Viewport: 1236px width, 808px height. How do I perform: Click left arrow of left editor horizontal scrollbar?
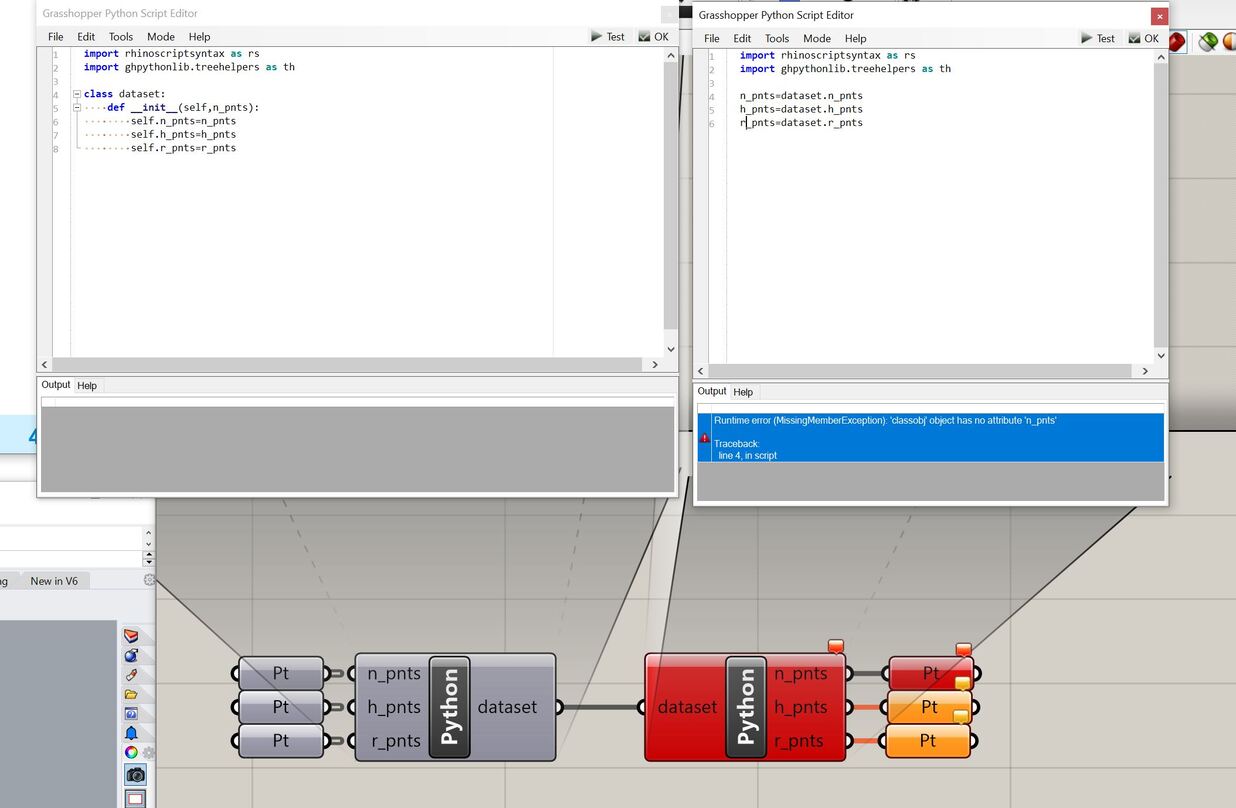pos(44,365)
